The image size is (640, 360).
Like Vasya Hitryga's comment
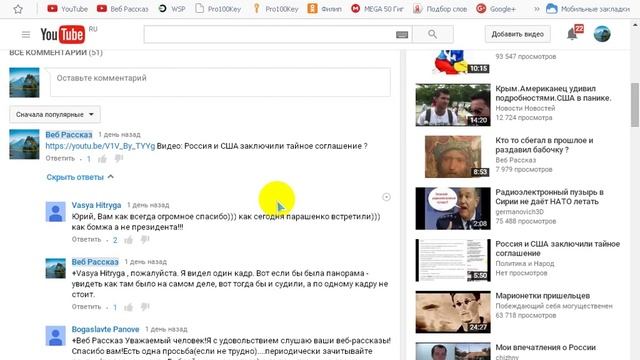129,240
